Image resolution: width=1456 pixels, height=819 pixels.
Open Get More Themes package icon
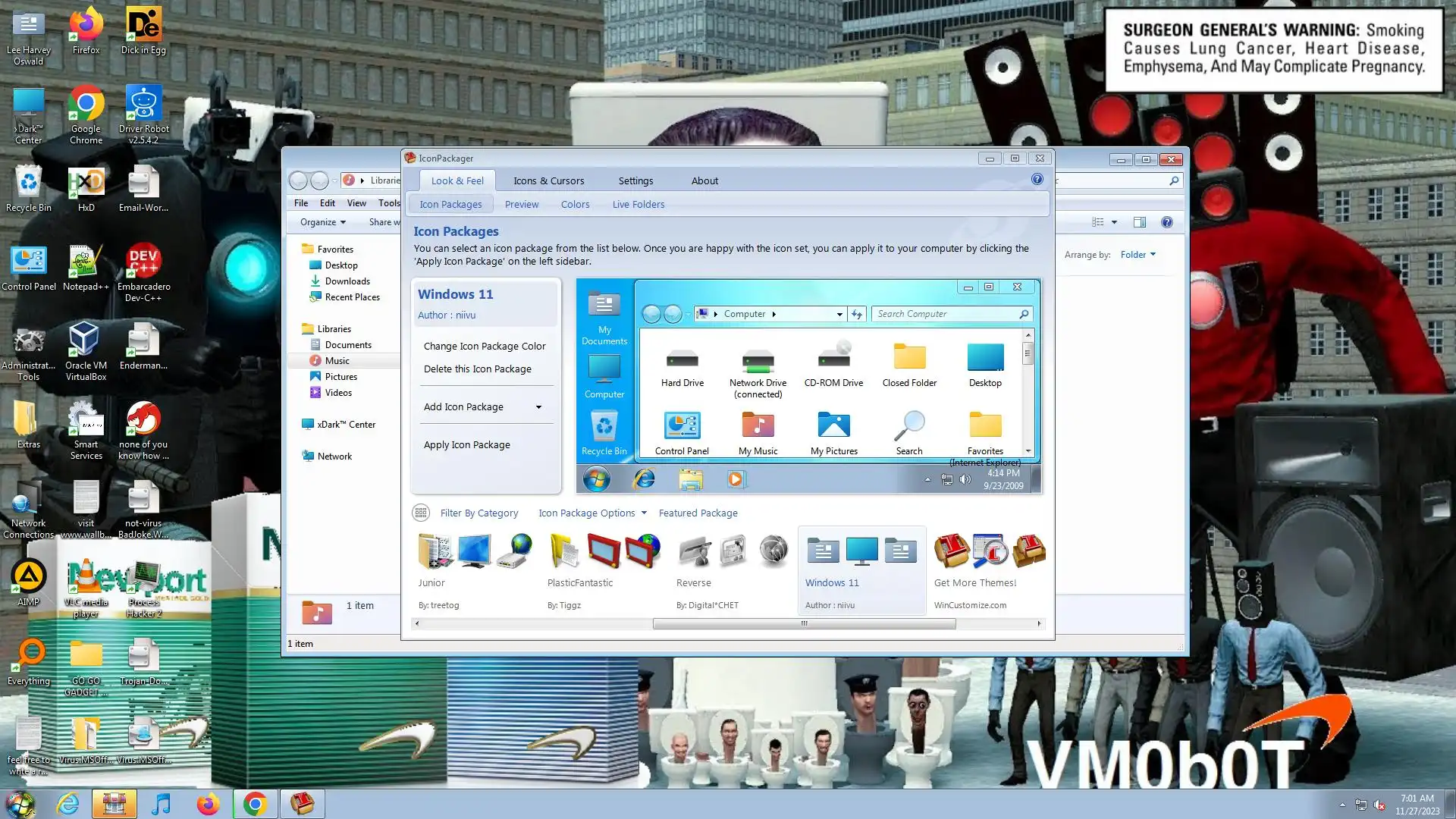pos(990,552)
